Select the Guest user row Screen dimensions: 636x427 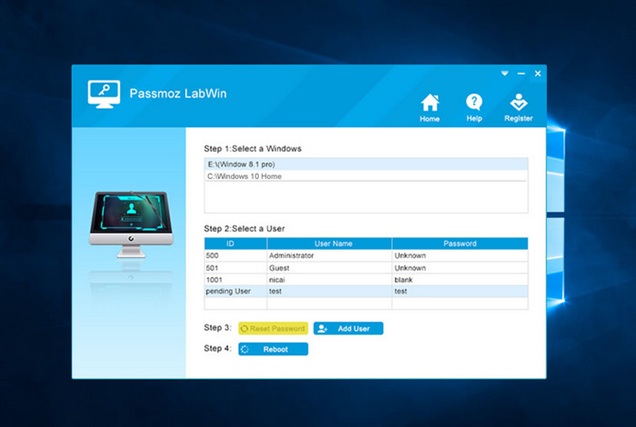tap(365, 267)
